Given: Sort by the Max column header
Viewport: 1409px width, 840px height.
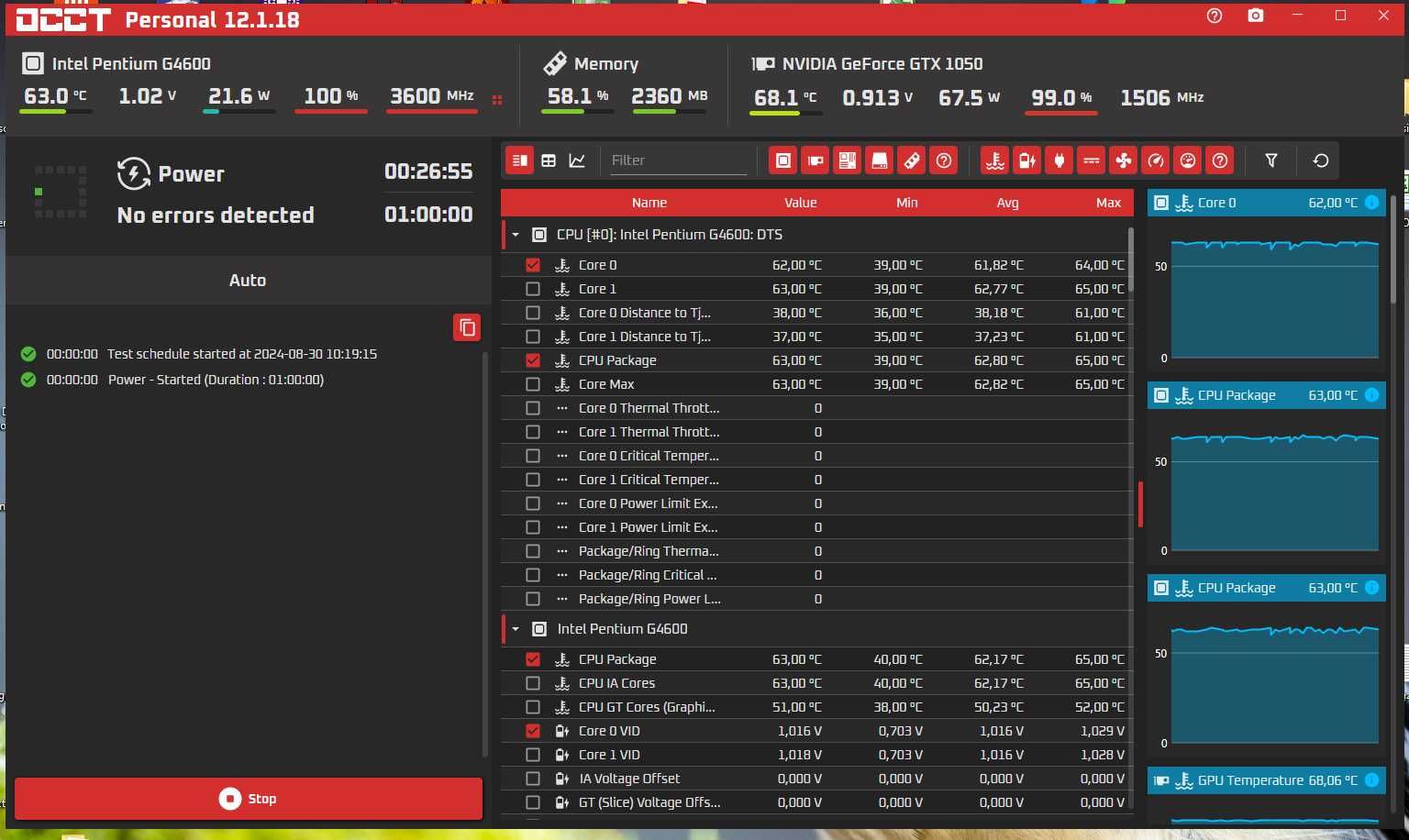Looking at the screenshot, I should coord(1108,203).
